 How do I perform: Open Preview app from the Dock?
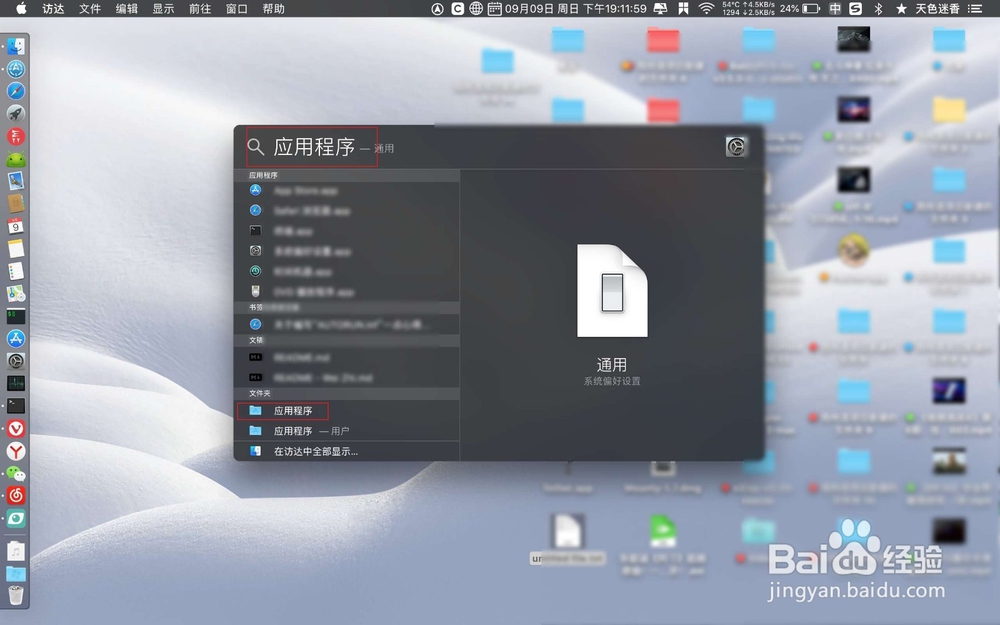[x=16, y=181]
